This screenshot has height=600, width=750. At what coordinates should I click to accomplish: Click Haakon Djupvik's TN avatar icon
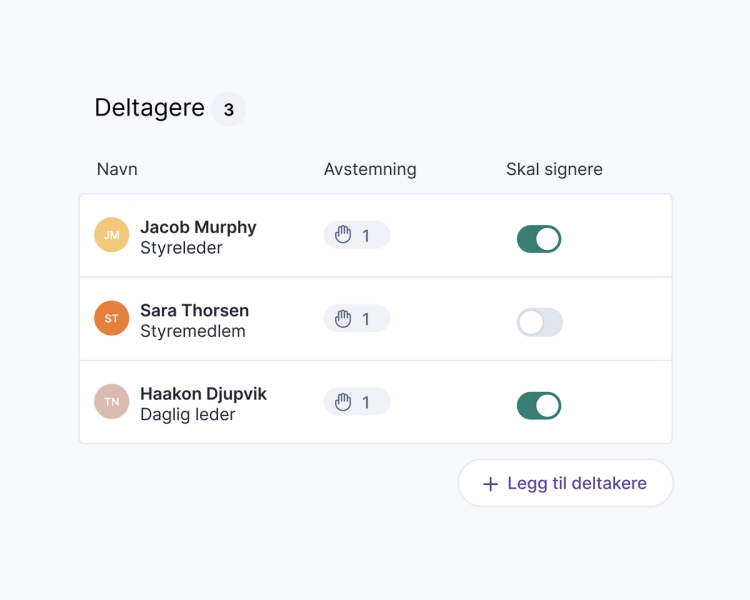click(112, 401)
